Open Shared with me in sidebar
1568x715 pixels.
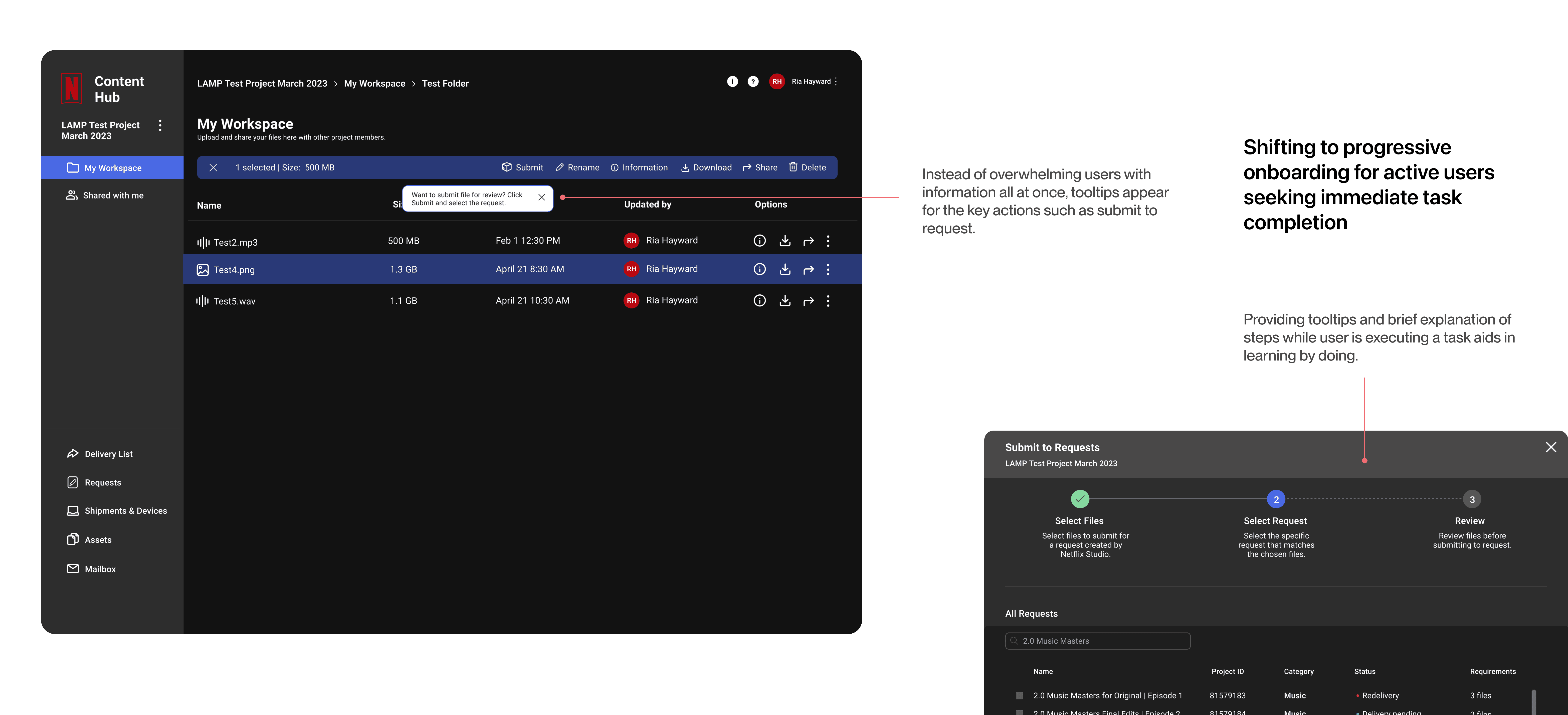(x=113, y=196)
